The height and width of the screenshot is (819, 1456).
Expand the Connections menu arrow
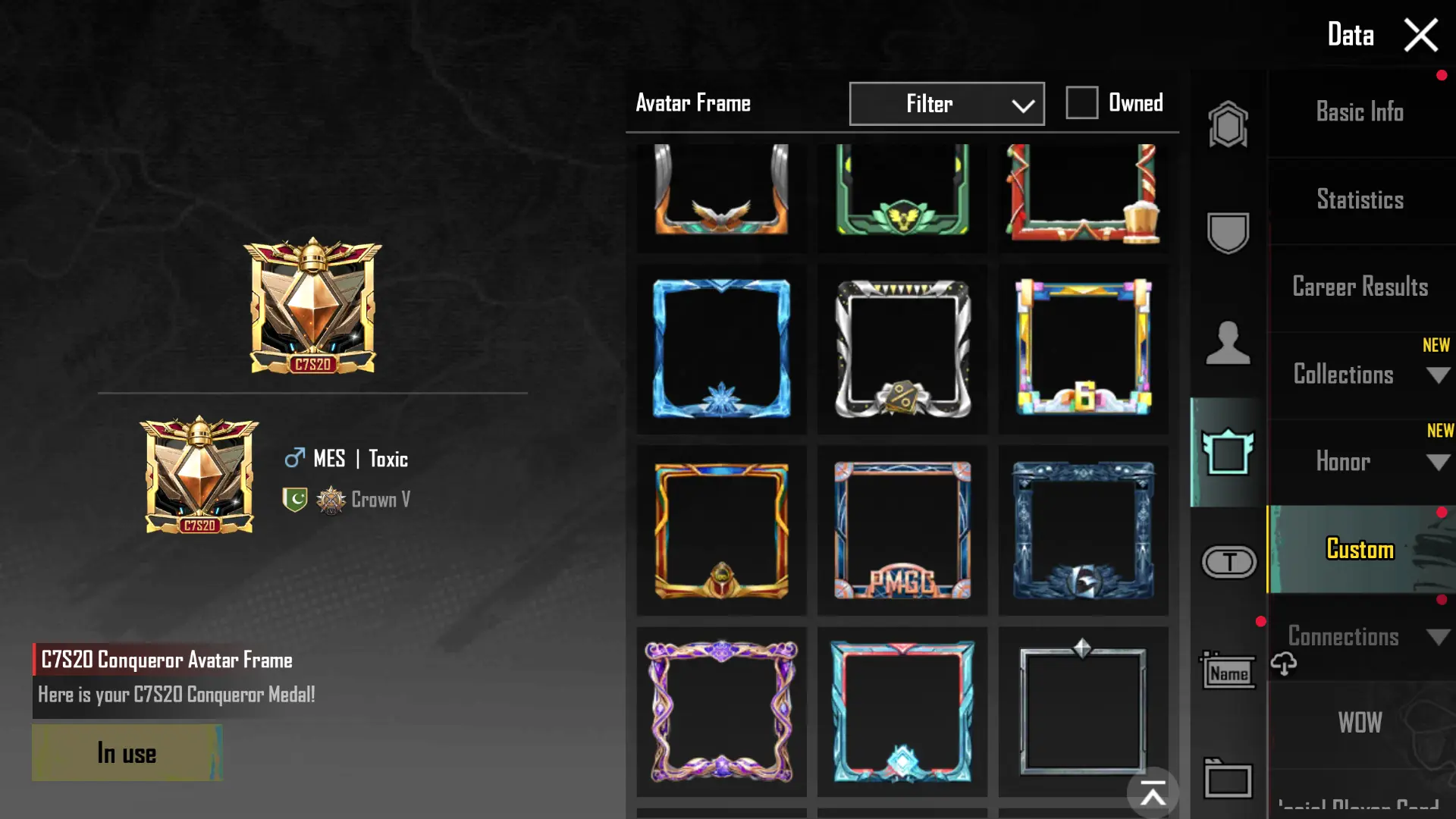[x=1438, y=637]
